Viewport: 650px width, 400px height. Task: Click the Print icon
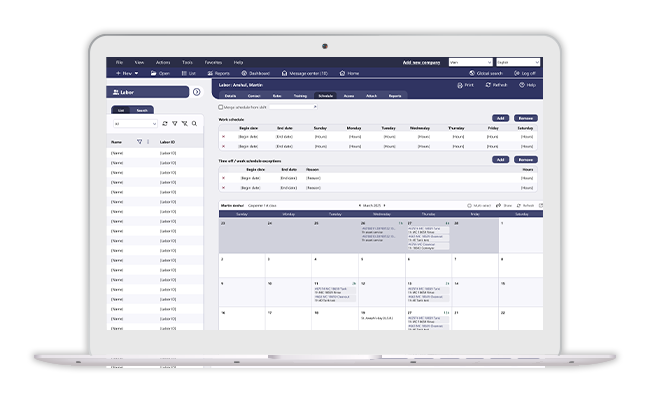click(x=463, y=86)
